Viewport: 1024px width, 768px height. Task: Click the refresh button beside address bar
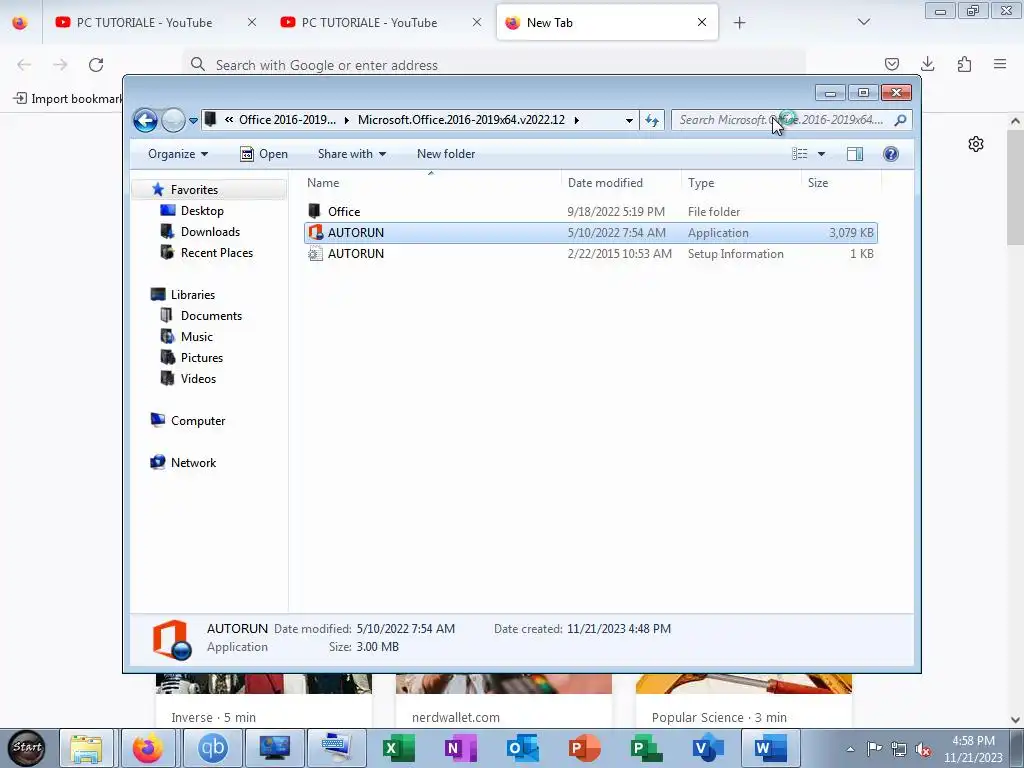pos(652,120)
